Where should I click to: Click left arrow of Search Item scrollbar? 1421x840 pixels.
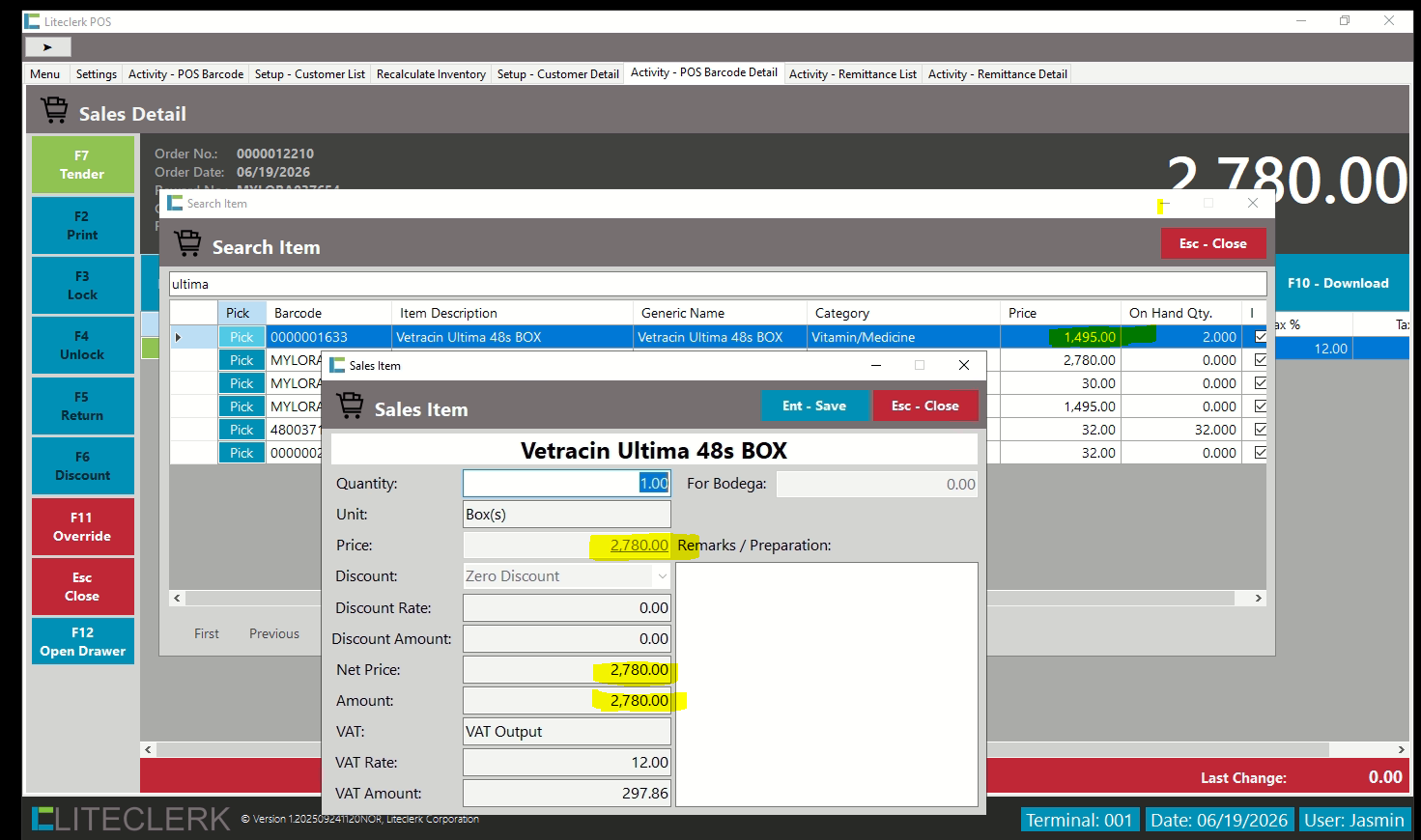pos(177,599)
